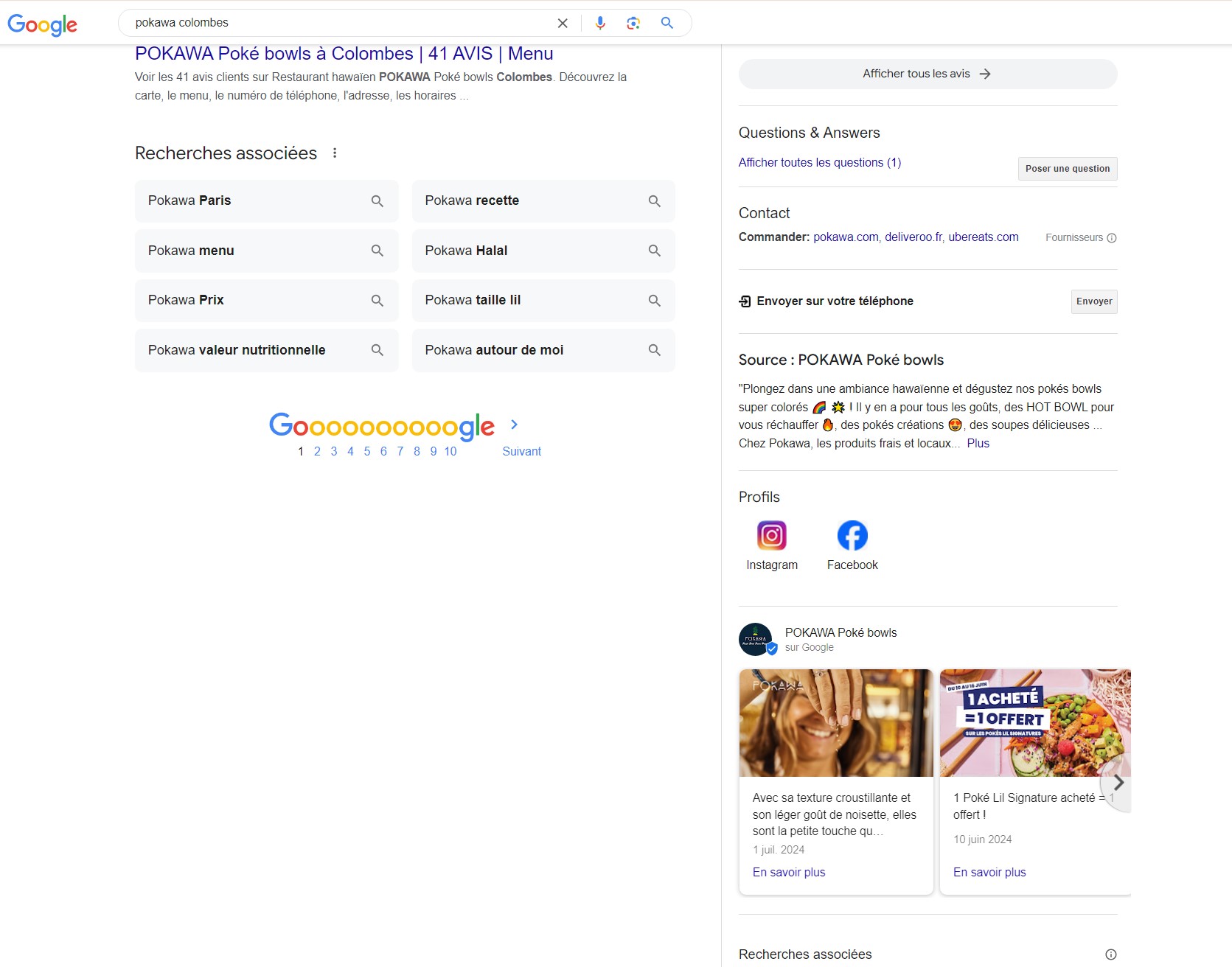Search related term Pokawa Halal
This screenshot has height=967, width=1232.
543,251
